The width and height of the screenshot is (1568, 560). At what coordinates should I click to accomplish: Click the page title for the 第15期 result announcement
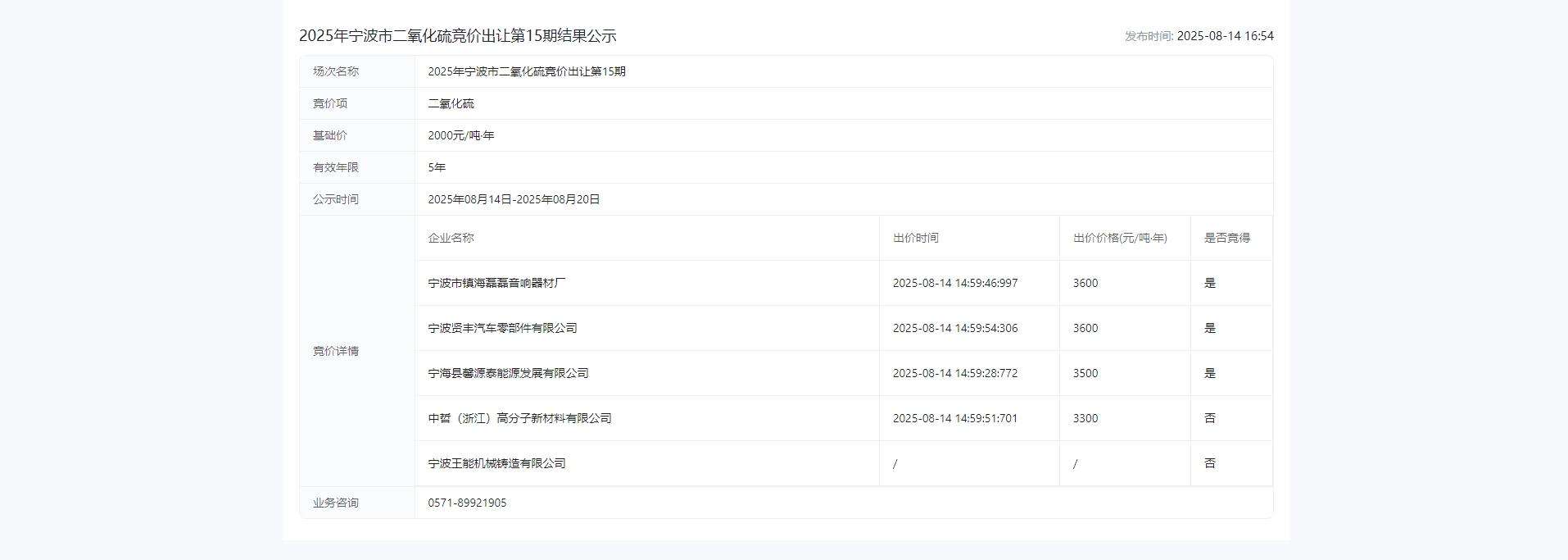pyautogui.click(x=457, y=36)
